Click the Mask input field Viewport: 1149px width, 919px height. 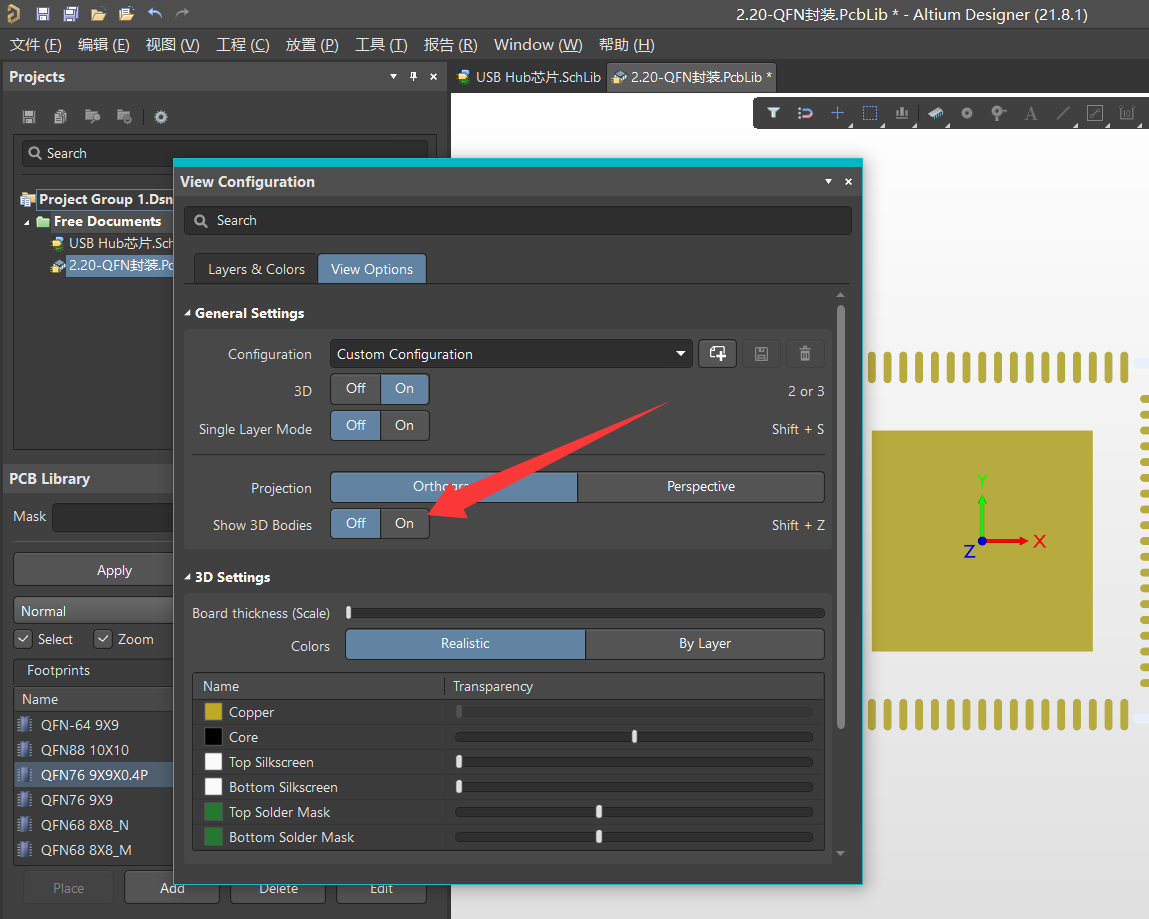113,517
